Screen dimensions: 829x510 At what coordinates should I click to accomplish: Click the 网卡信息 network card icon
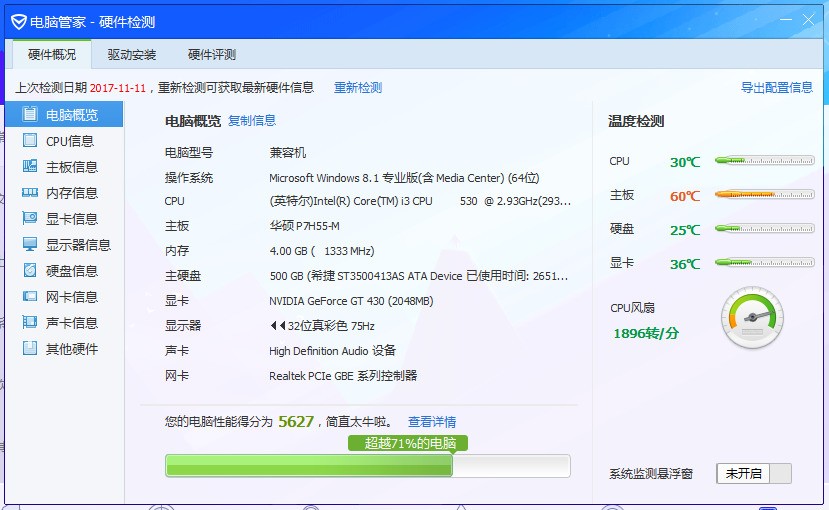click(30, 296)
